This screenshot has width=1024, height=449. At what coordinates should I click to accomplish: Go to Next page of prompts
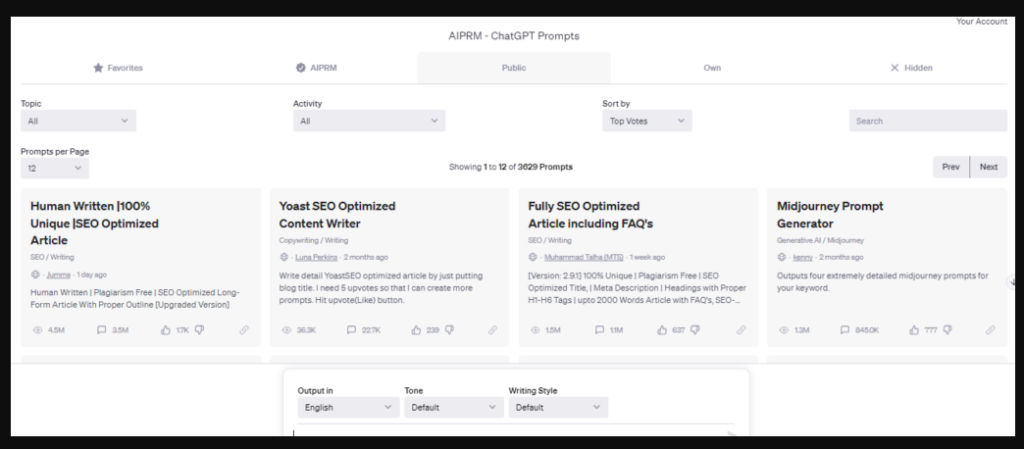click(x=988, y=167)
